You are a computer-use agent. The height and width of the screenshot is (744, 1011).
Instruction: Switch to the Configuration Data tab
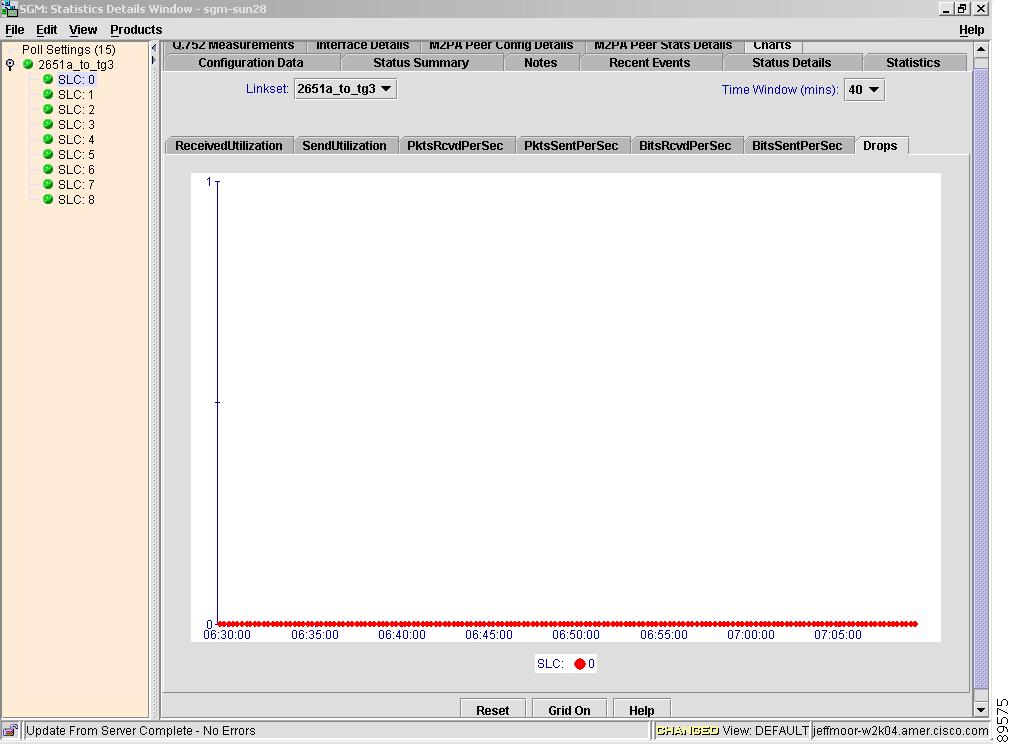[x=251, y=63]
